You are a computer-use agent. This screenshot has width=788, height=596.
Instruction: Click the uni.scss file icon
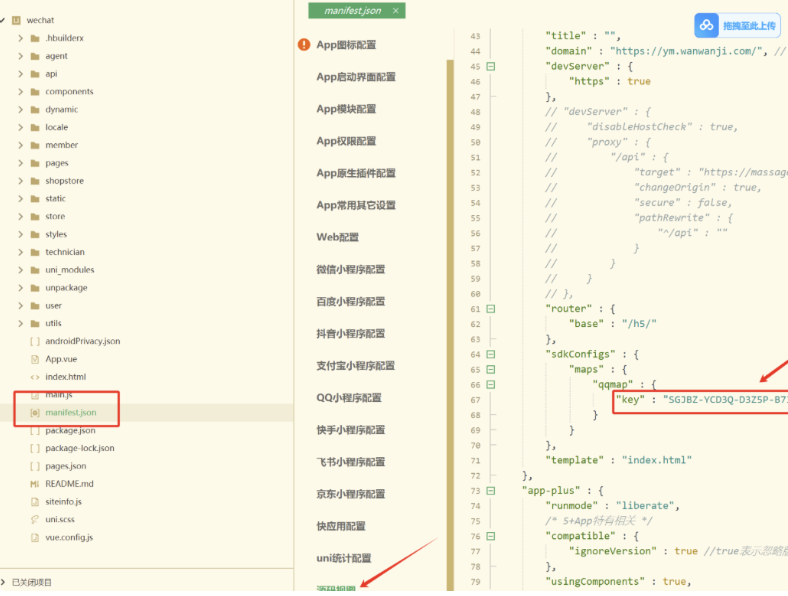tap(35, 519)
